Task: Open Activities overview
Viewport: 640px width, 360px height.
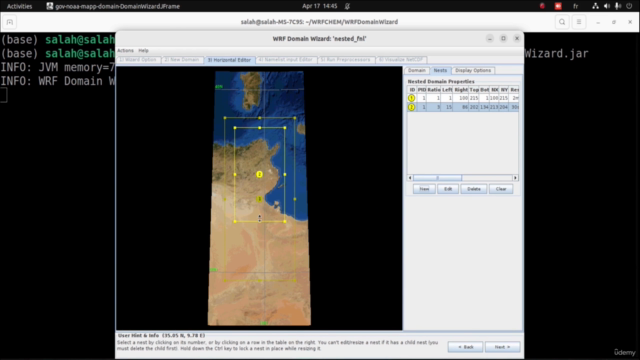Action: coord(19,6)
